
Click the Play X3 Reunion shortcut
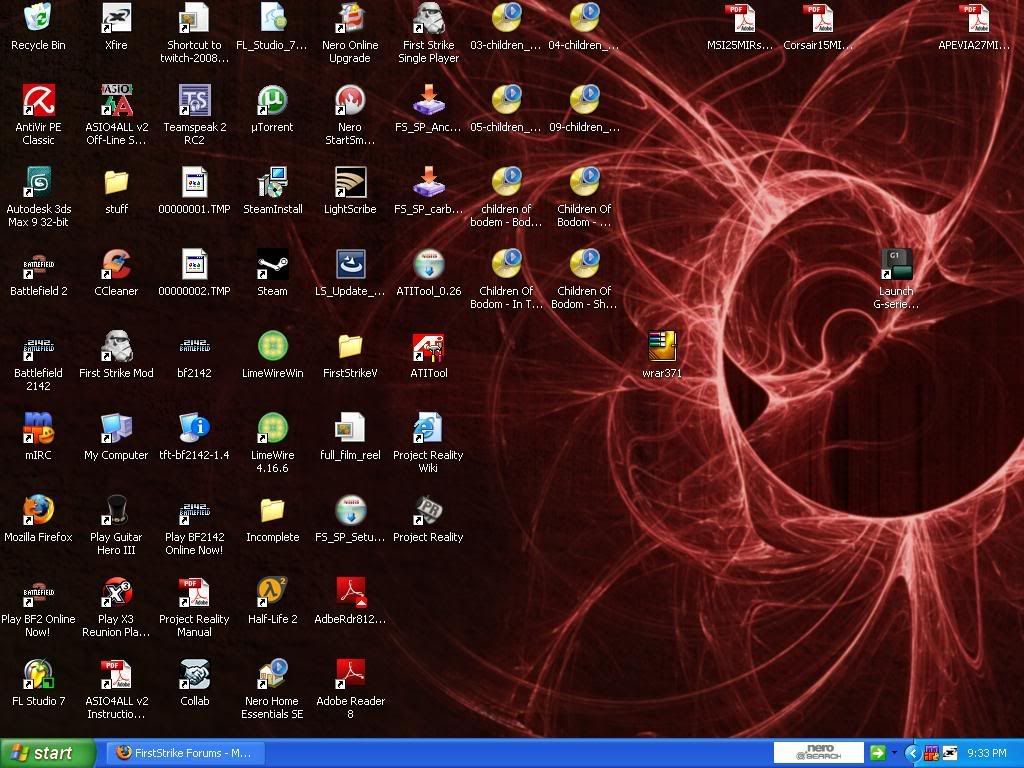pos(116,592)
